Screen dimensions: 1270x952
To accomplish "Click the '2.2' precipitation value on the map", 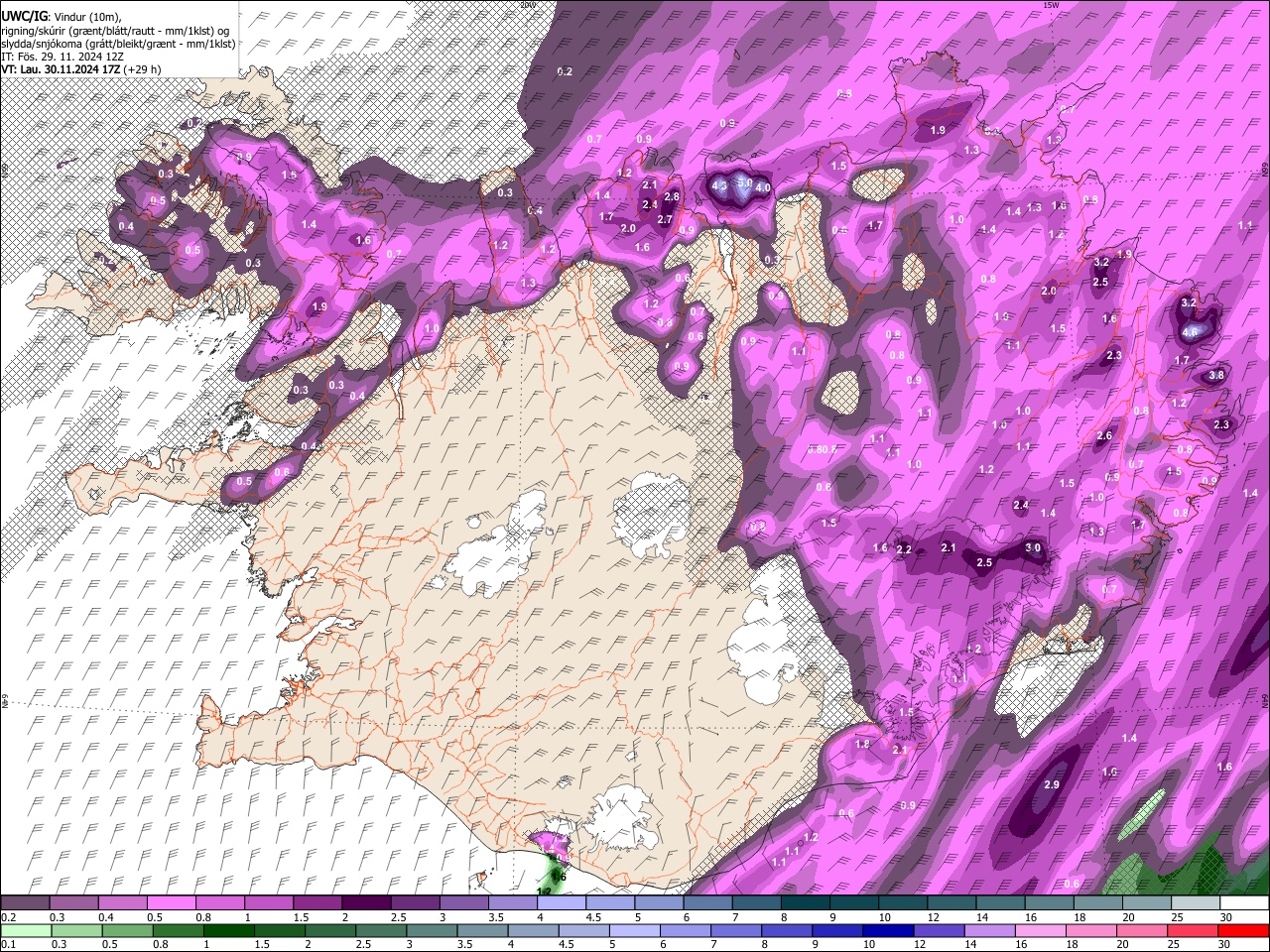I will pyautogui.click(x=904, y=549).
